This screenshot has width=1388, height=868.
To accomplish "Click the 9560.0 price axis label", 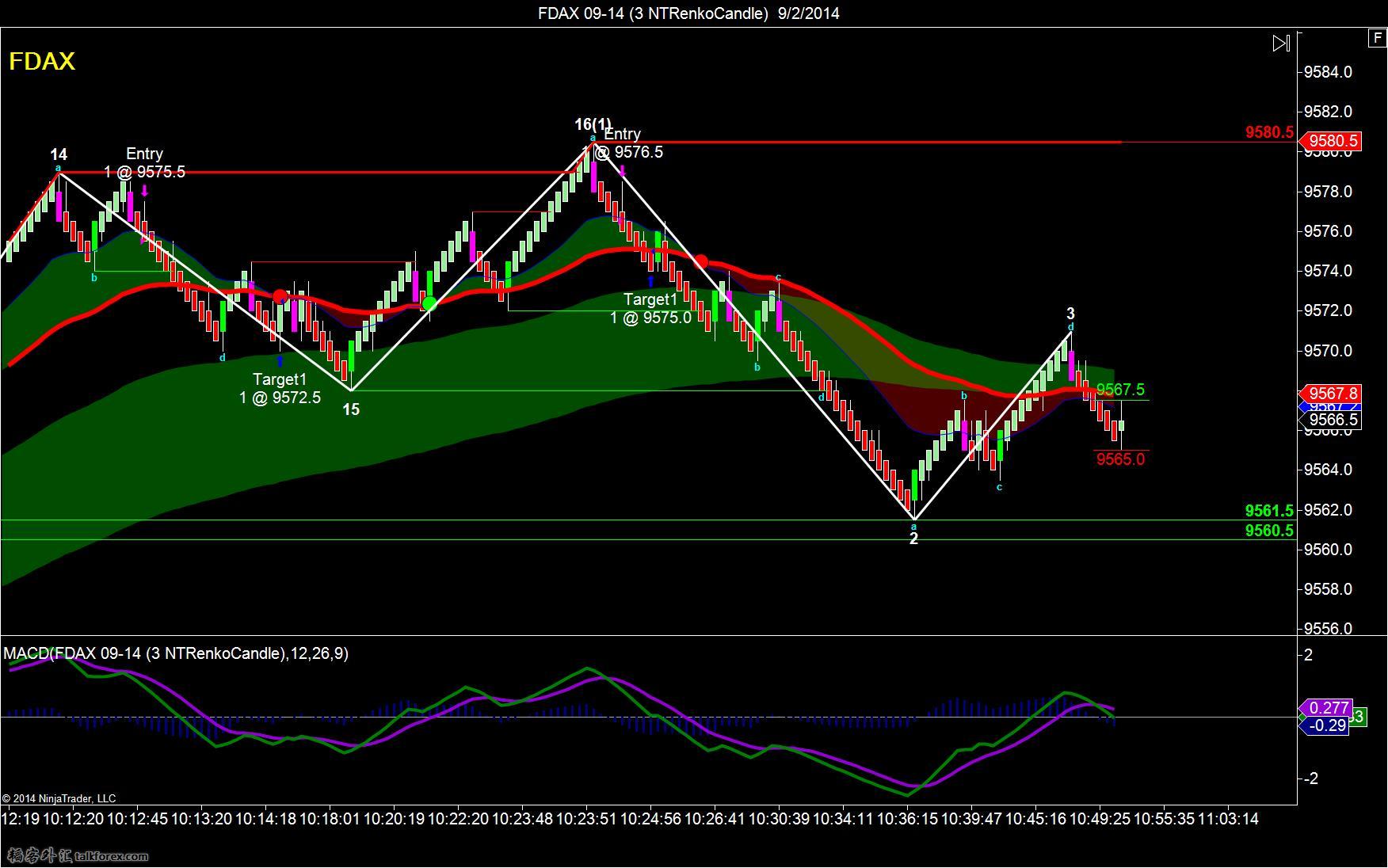I will click(1328, 550).
